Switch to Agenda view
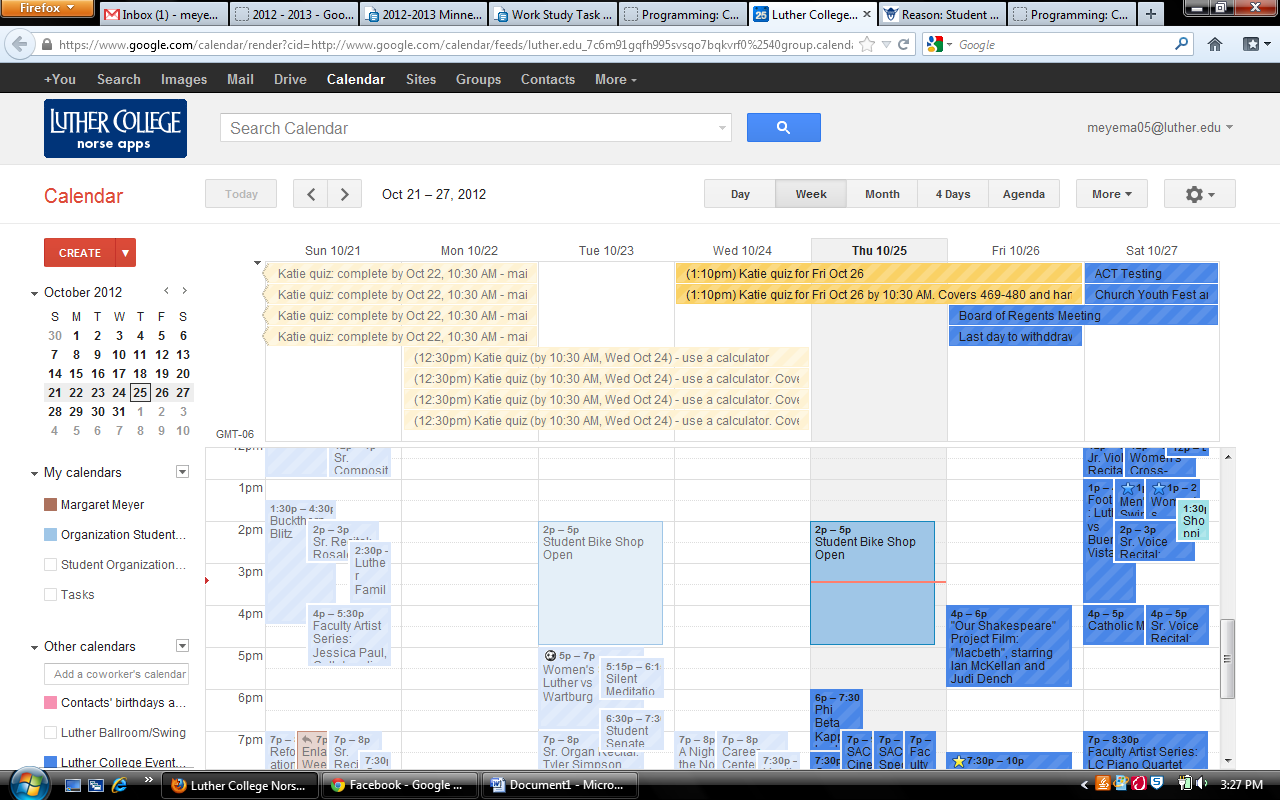The image size is (1280, 800). click(x=1024, y=194)
